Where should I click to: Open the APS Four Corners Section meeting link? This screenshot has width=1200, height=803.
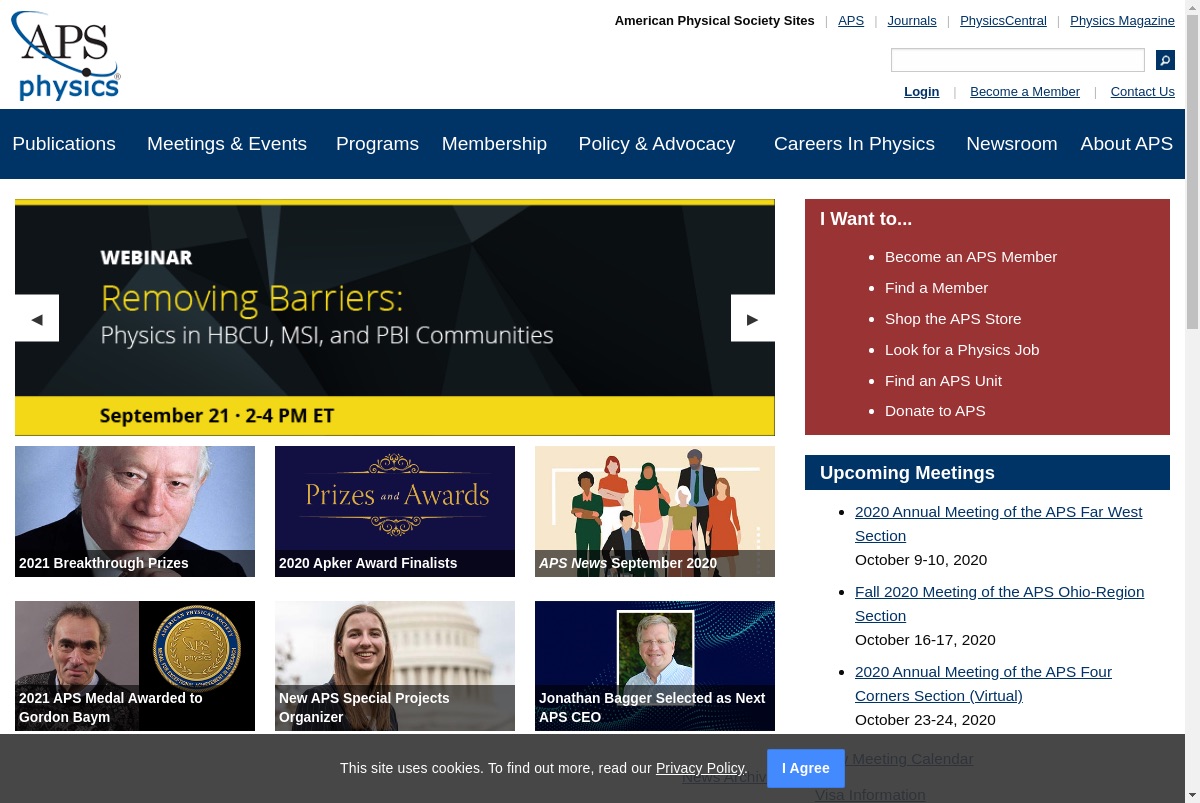[983, 684]
